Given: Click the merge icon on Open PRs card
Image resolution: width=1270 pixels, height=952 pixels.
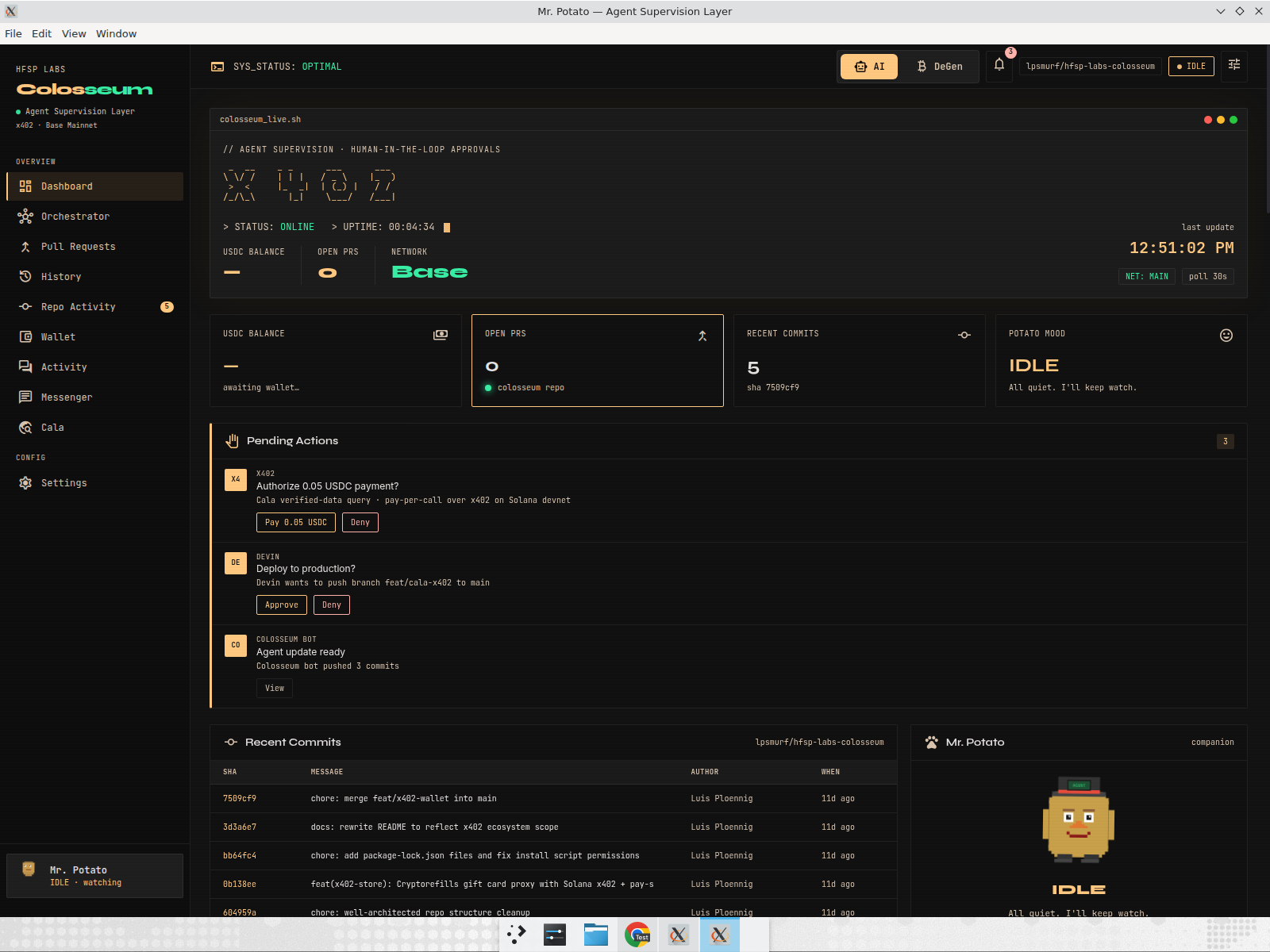Looking at the screenshot, I should (702, 336).
